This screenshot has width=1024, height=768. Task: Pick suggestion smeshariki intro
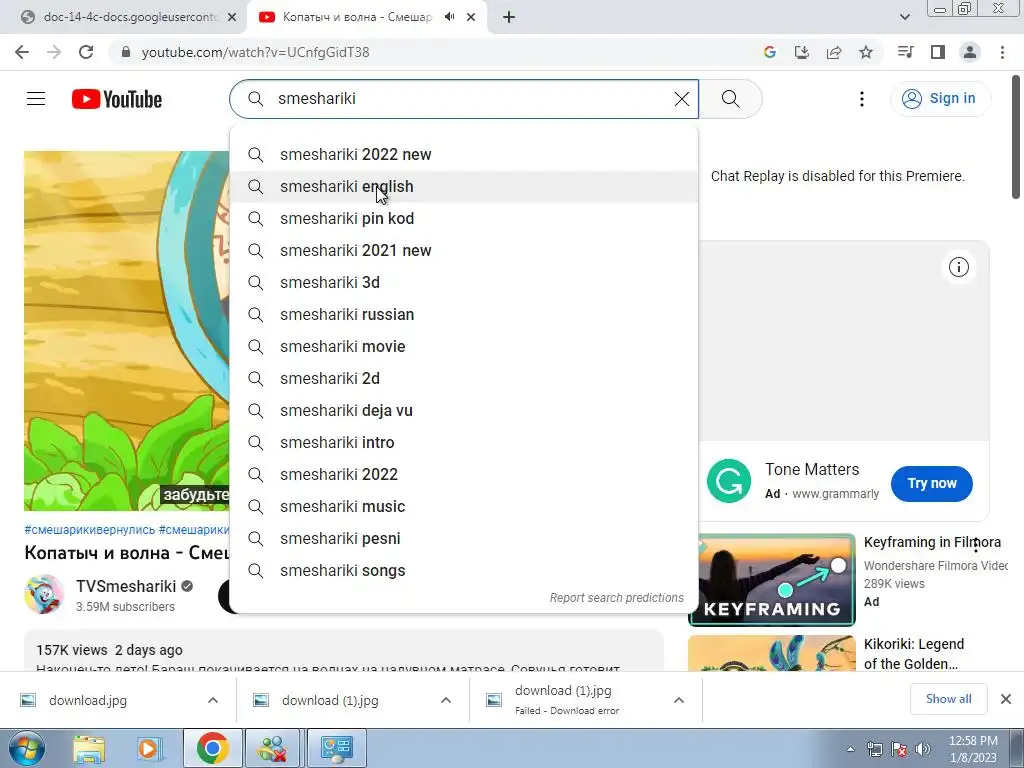click(x=464, y=443)
